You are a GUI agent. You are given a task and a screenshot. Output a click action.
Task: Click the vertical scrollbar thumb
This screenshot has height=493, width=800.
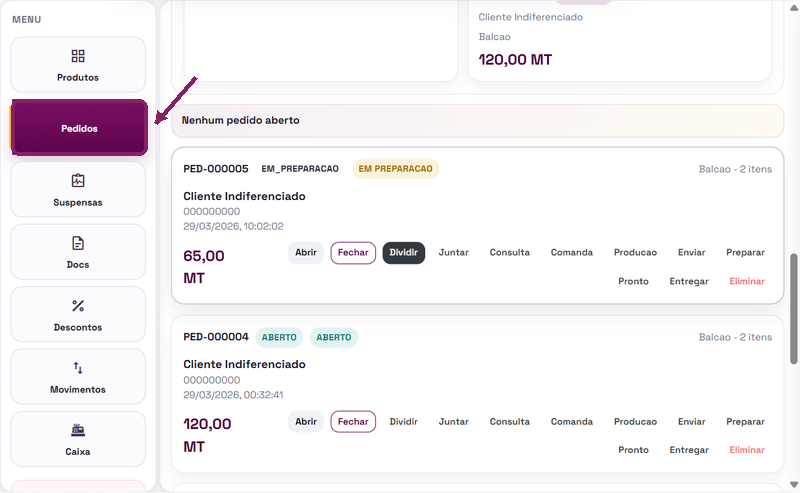pos(793,309)
